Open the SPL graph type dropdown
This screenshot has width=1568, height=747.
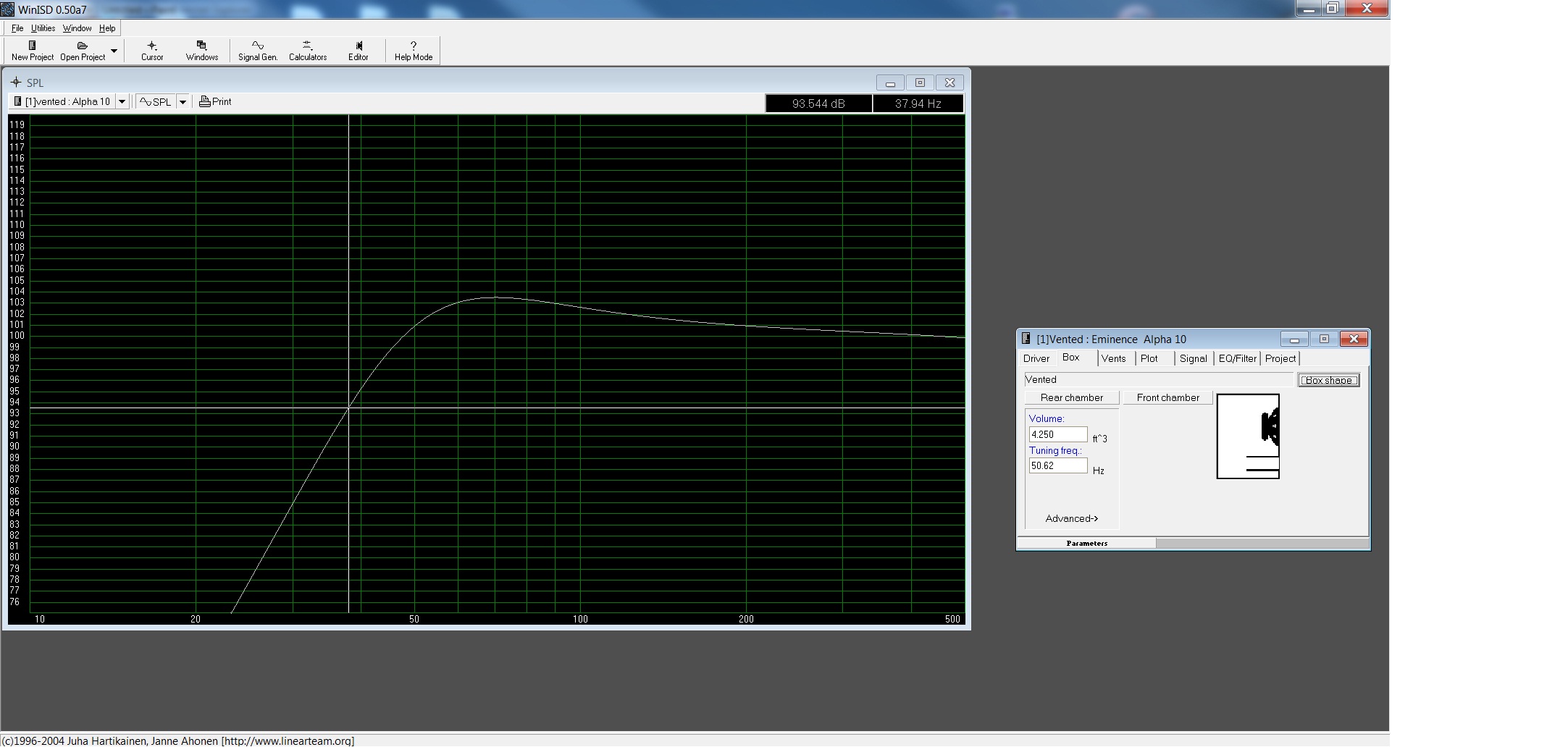coord(183,102)
